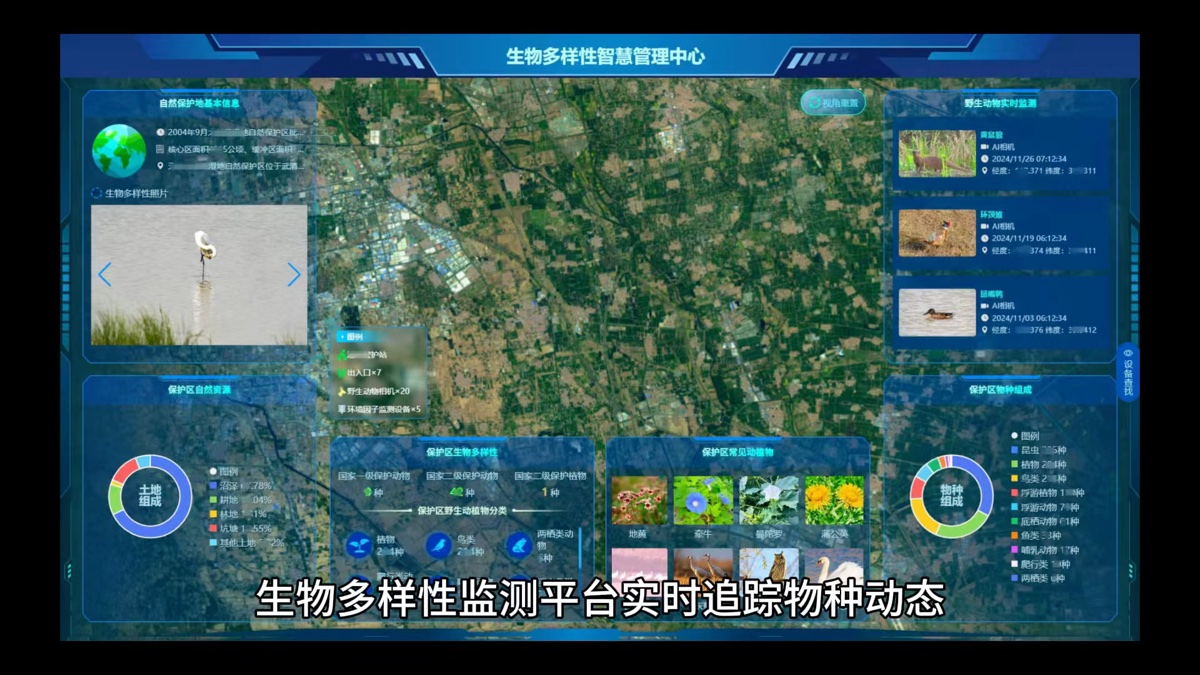This screenshot has width=1200, height=675.
Task: Click the eye icon on 设备查找 tab
Action: 1128,353
